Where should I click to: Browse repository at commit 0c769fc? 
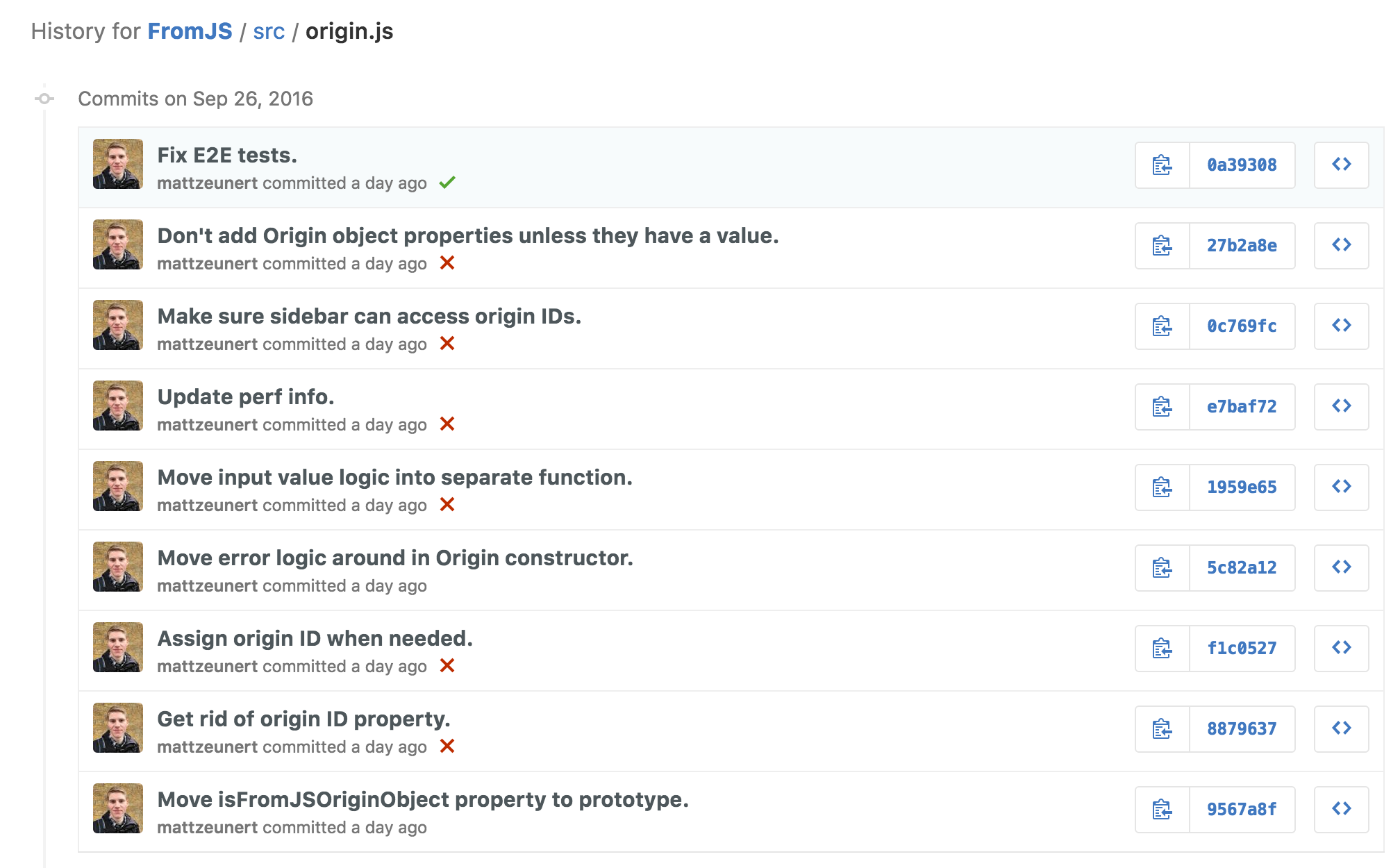pos(1341,326)
